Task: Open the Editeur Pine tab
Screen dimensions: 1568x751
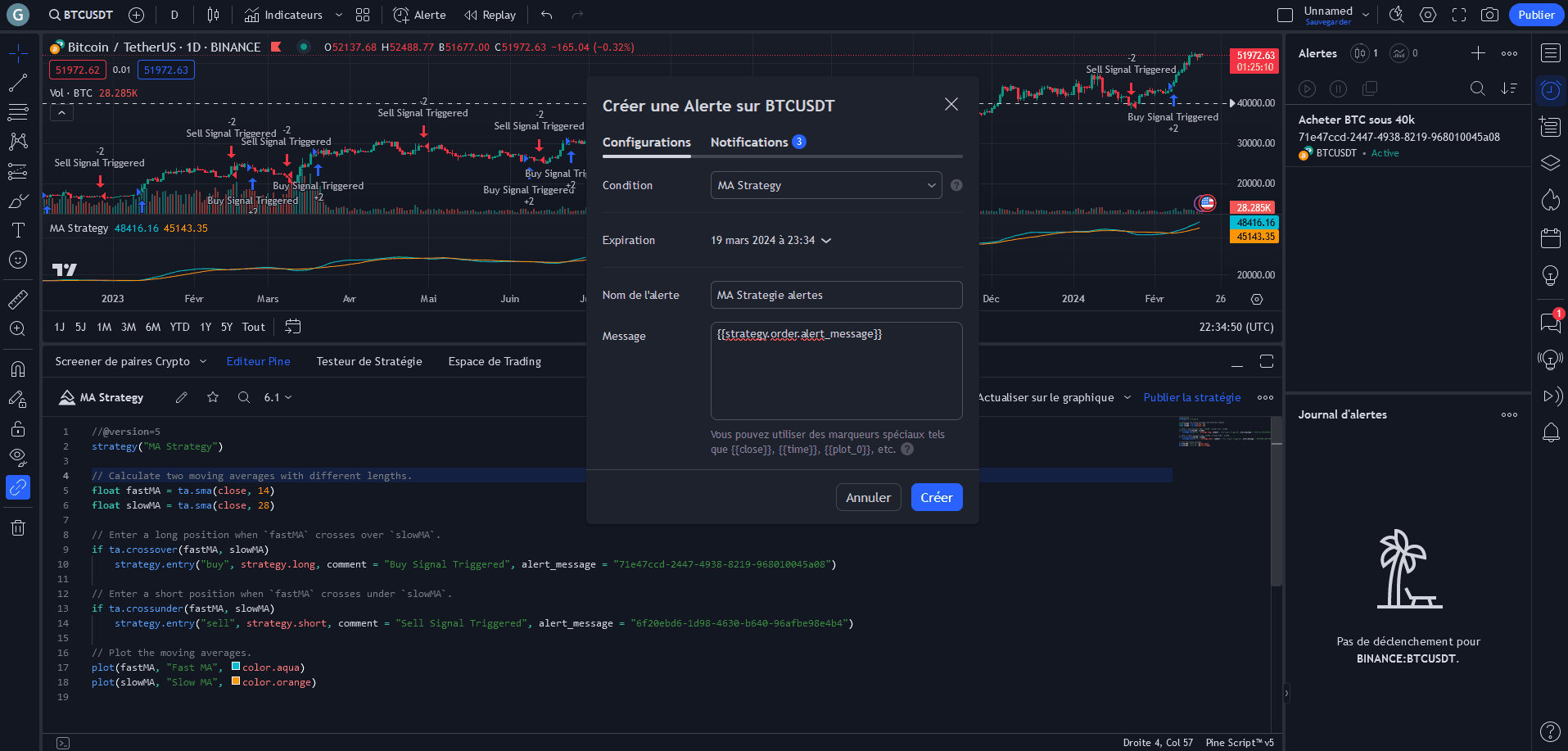Action: click(x=258, y=361)
